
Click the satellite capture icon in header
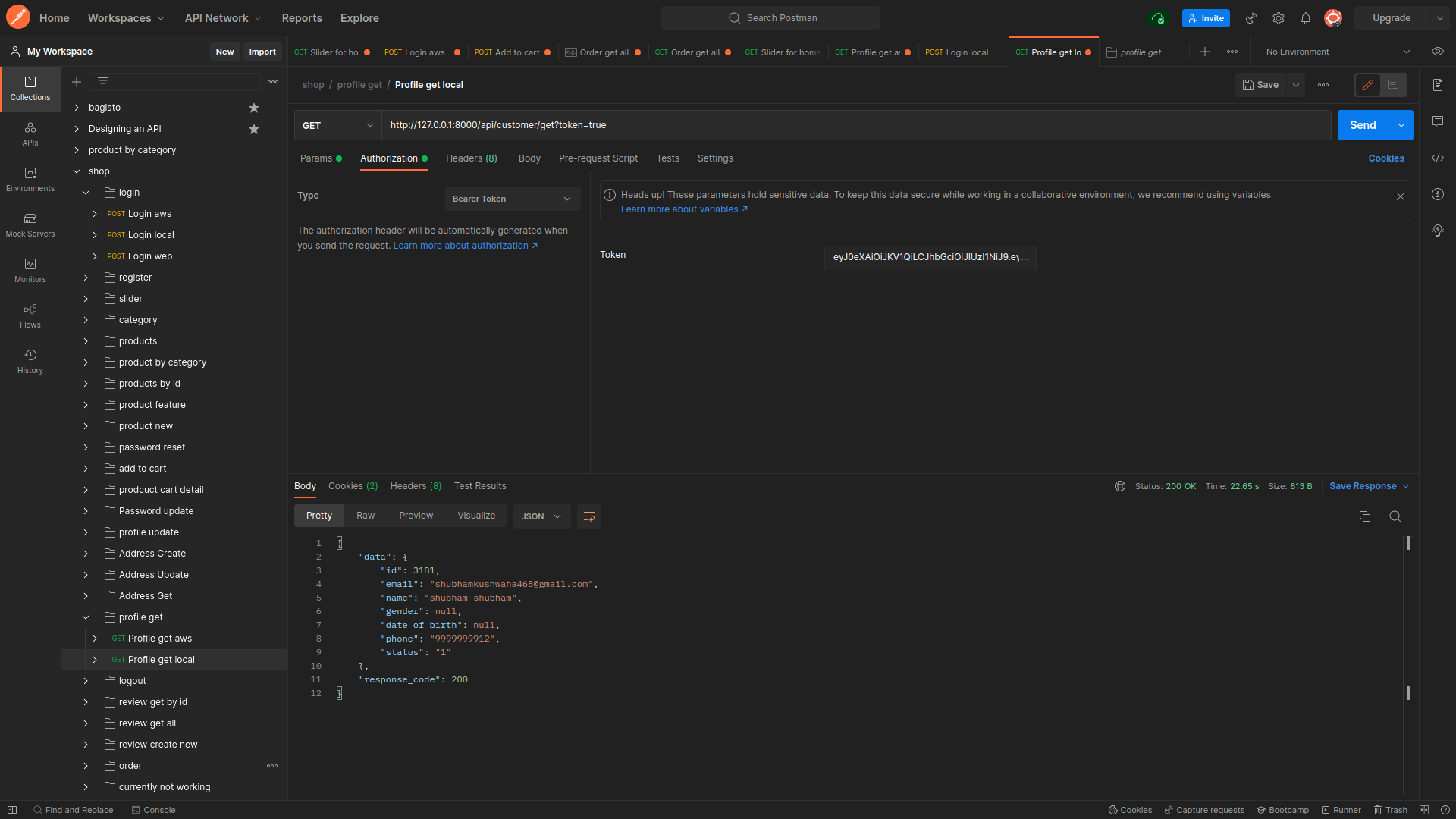(1251, 18)
